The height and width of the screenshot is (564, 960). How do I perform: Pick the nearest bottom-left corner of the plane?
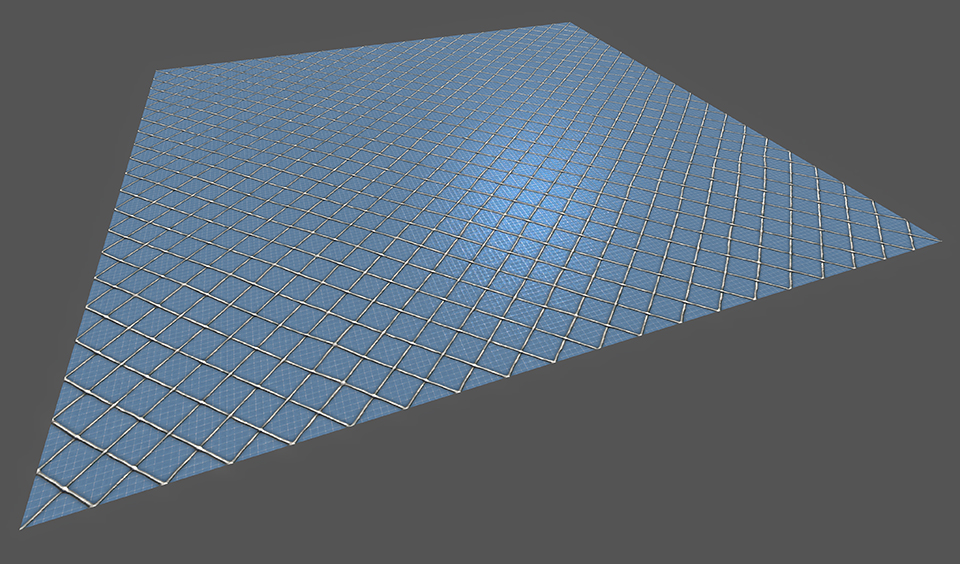pyautogui.click(x=22, y=526)
